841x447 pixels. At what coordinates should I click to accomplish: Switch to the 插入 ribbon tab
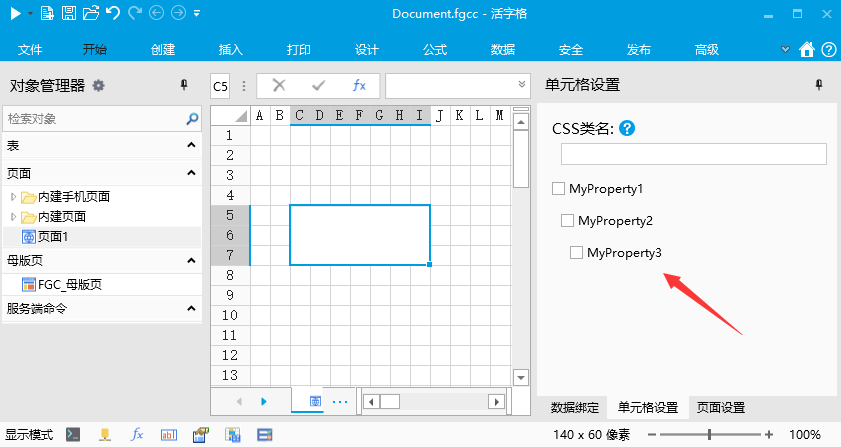pyautogui.click(x=231, y=50)
